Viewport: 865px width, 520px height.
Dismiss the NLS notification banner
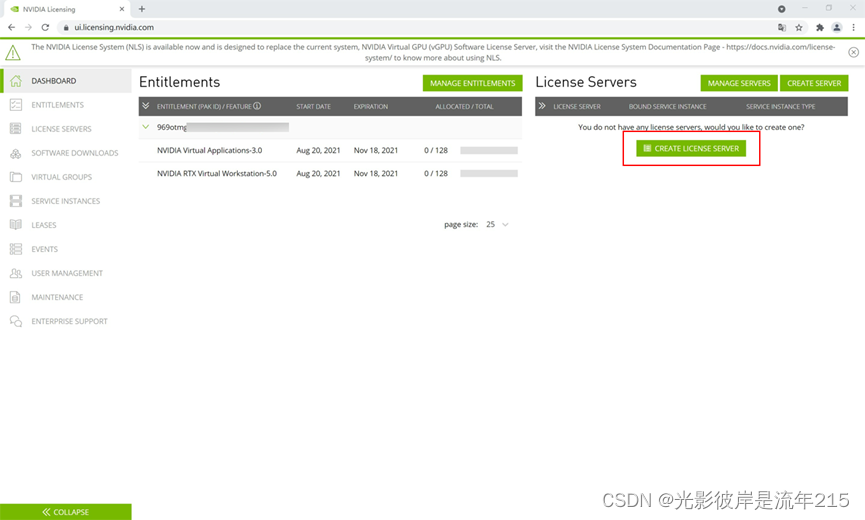853,52
